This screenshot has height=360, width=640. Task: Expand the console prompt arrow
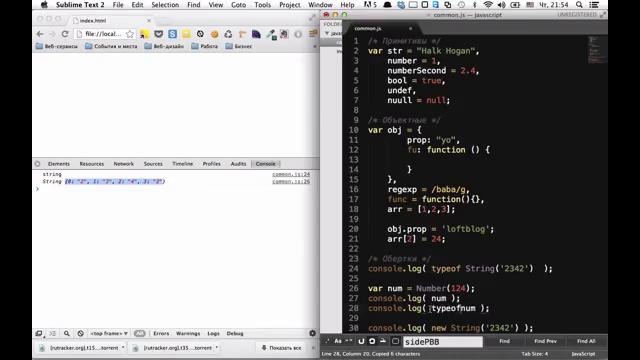coord(37,189)
